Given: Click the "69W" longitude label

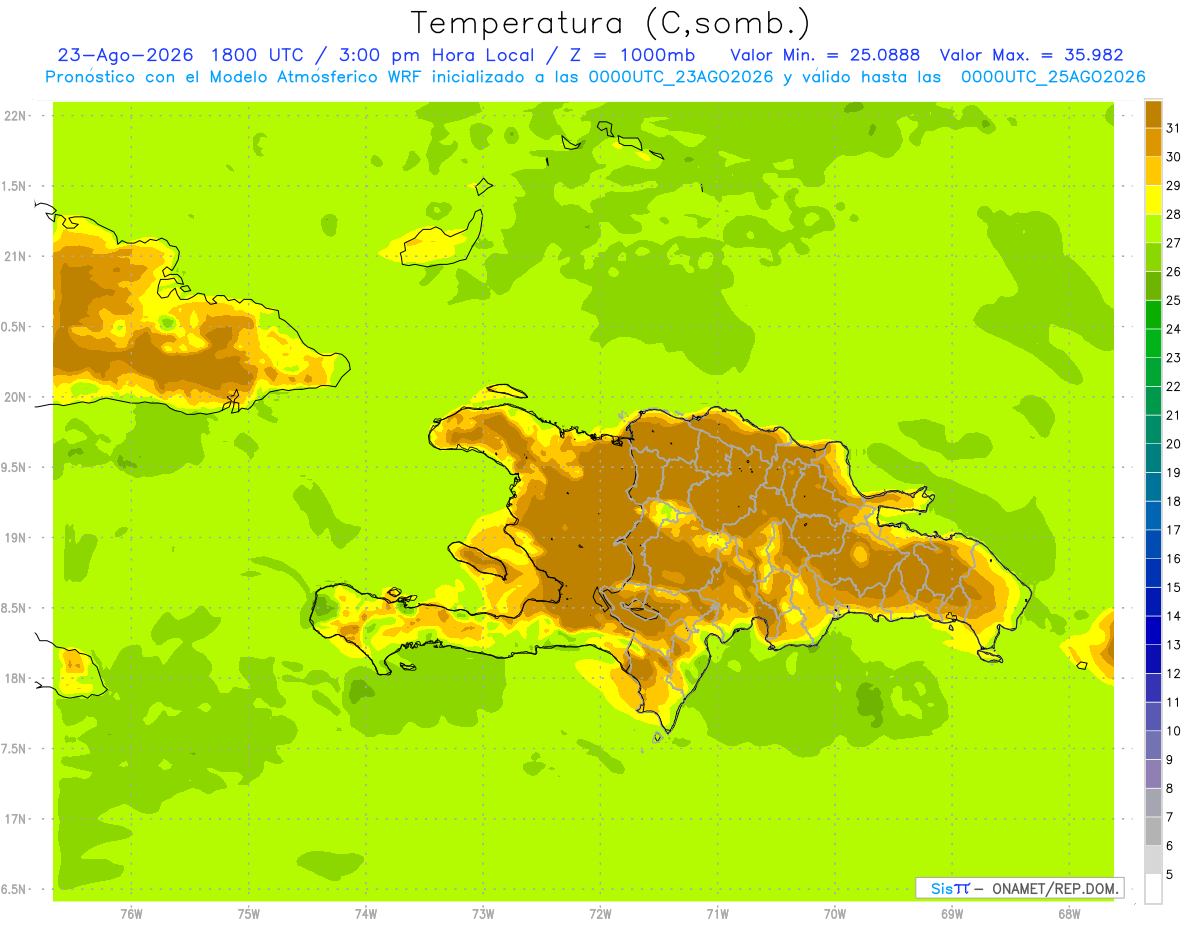Looking at the screenshot, I should click(x=952, y=914).
